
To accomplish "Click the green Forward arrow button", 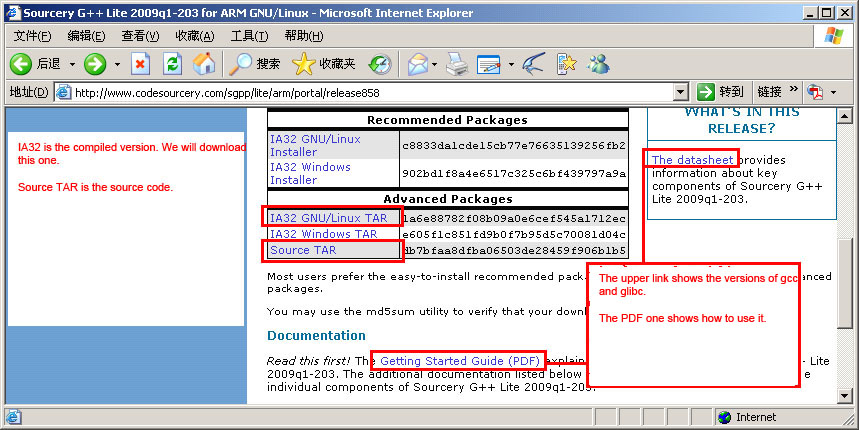I will click(x=95, y=64).
